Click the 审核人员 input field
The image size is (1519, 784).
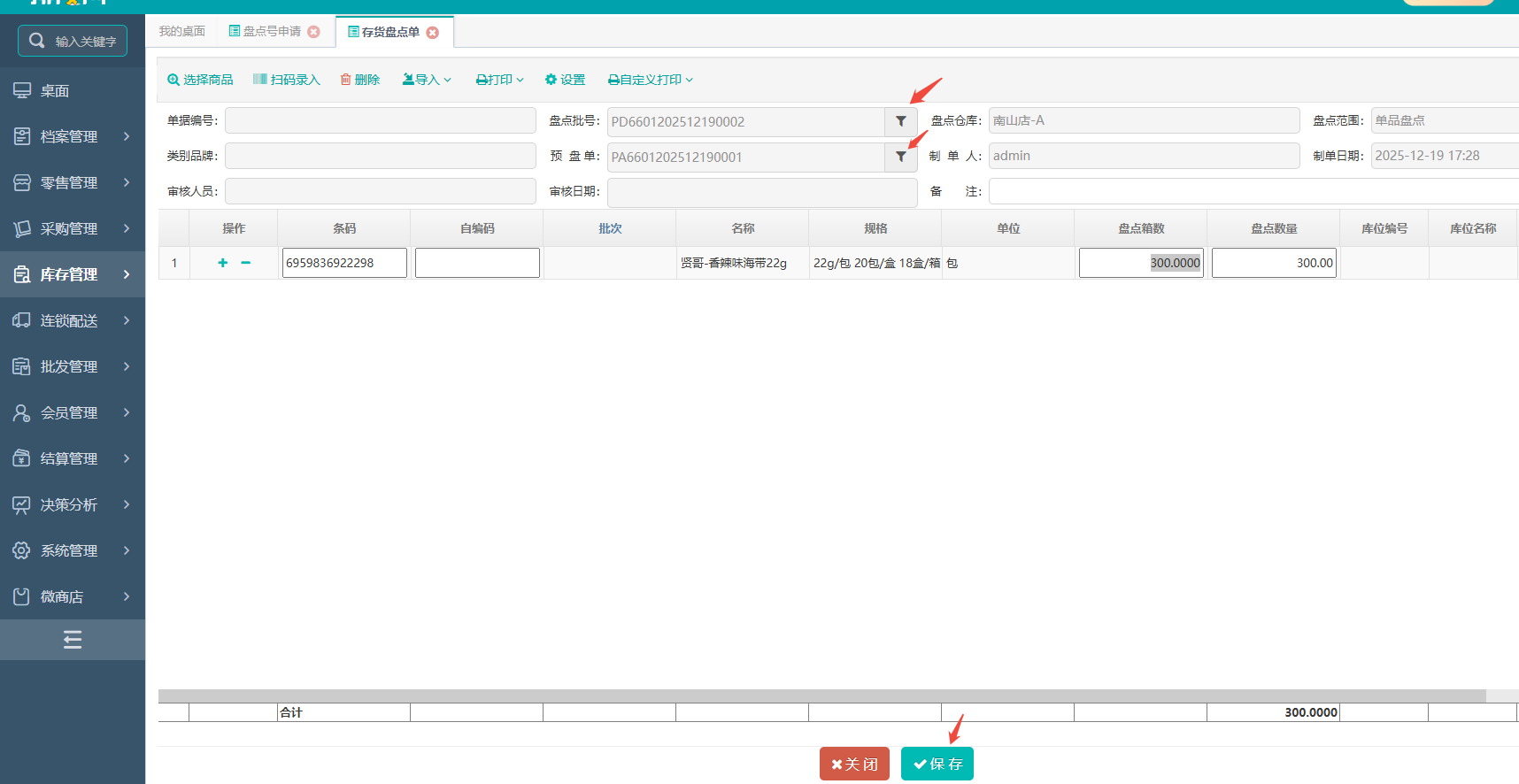tap(381, 191)
